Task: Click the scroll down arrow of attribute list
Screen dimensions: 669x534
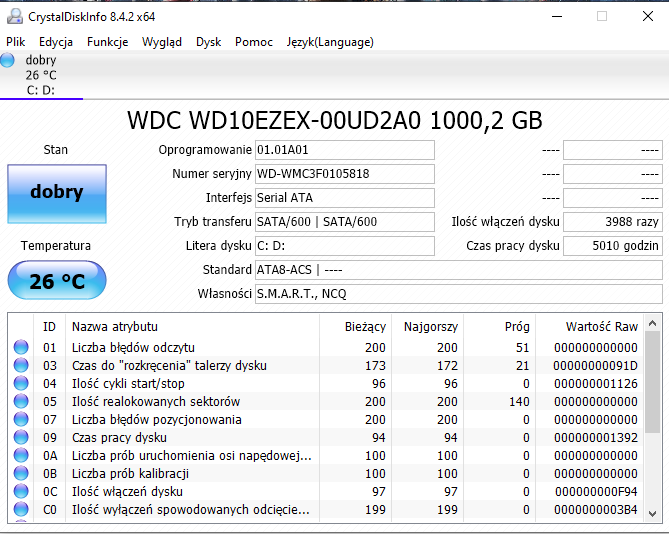Action: (652, 514)
